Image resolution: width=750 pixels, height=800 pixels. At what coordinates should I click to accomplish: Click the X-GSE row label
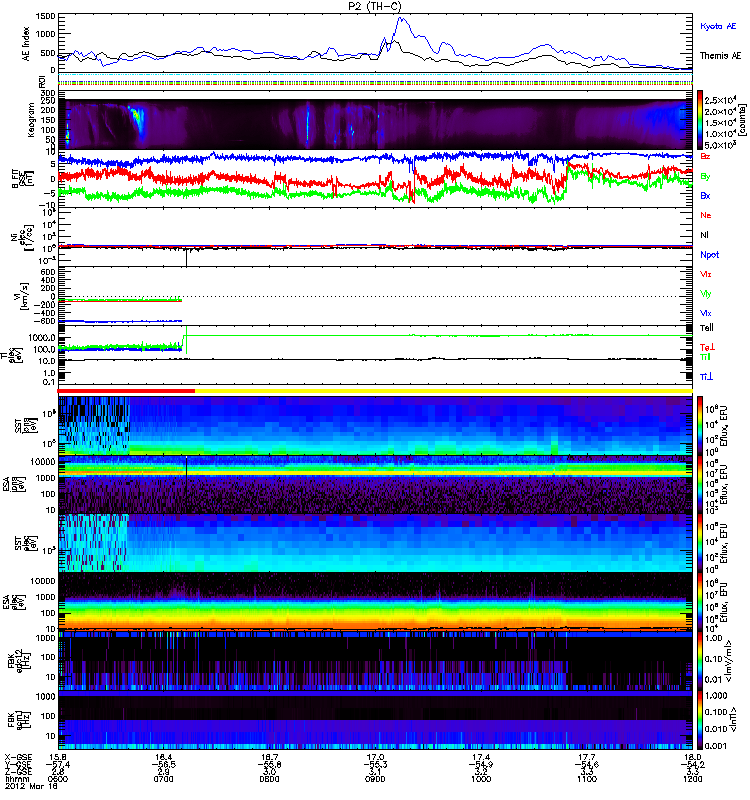coord(18,757)
